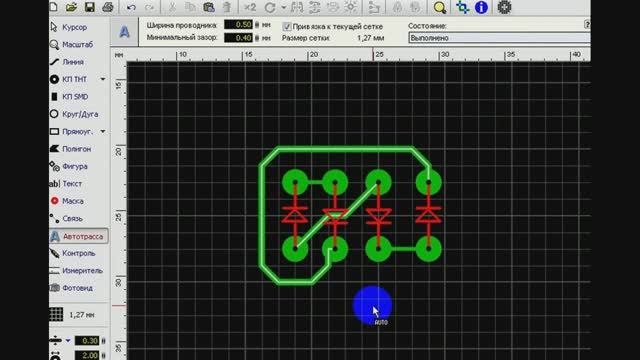Print the board layout

click(x=108, y=7)
